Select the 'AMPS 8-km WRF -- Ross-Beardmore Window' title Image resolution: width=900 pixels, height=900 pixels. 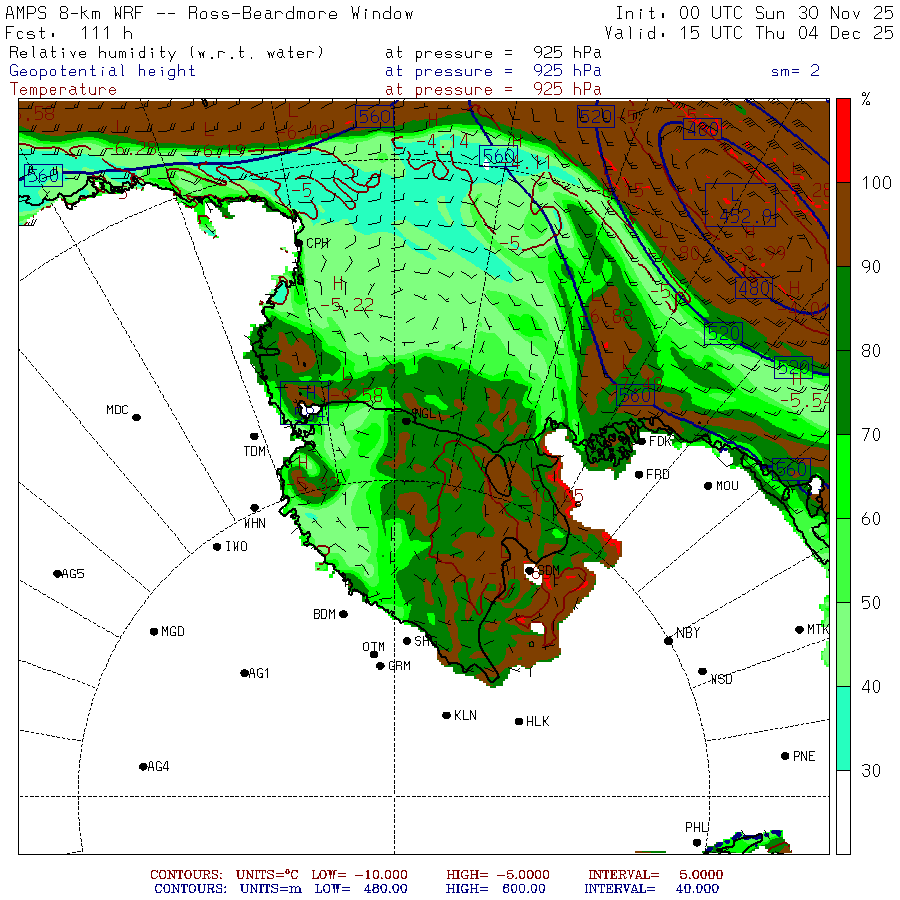[x=209, y=14]
